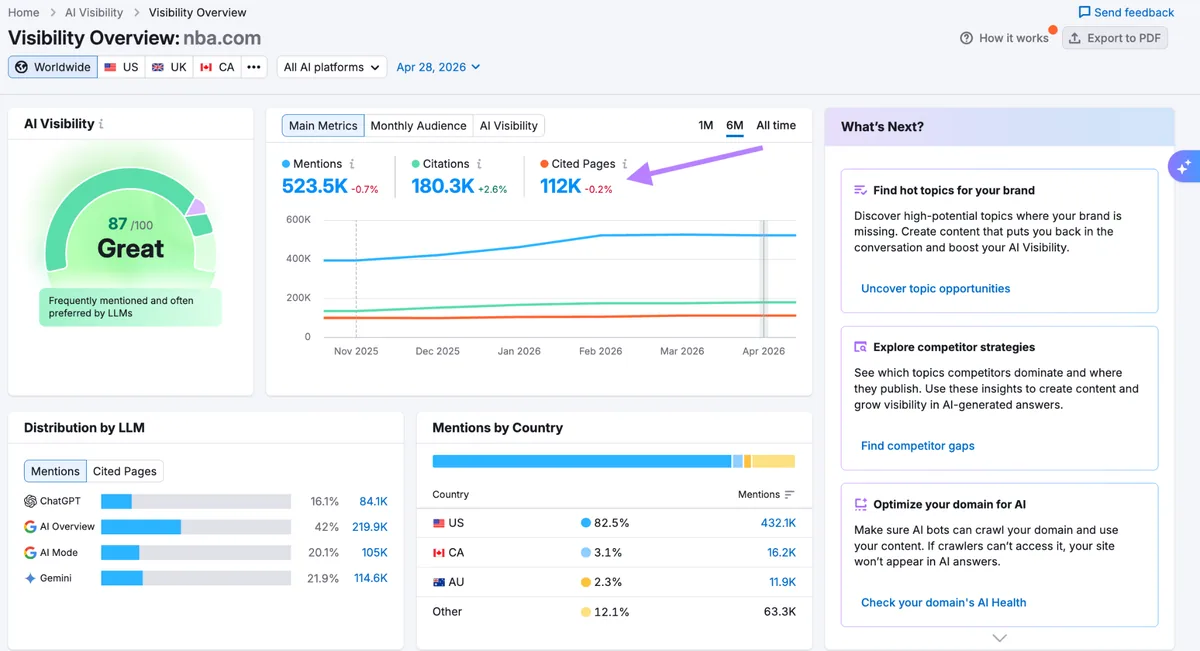Screen dimensions: 1200x651
Task: Click the Mentions by Country stacked bar
Action: pos(613,461)
